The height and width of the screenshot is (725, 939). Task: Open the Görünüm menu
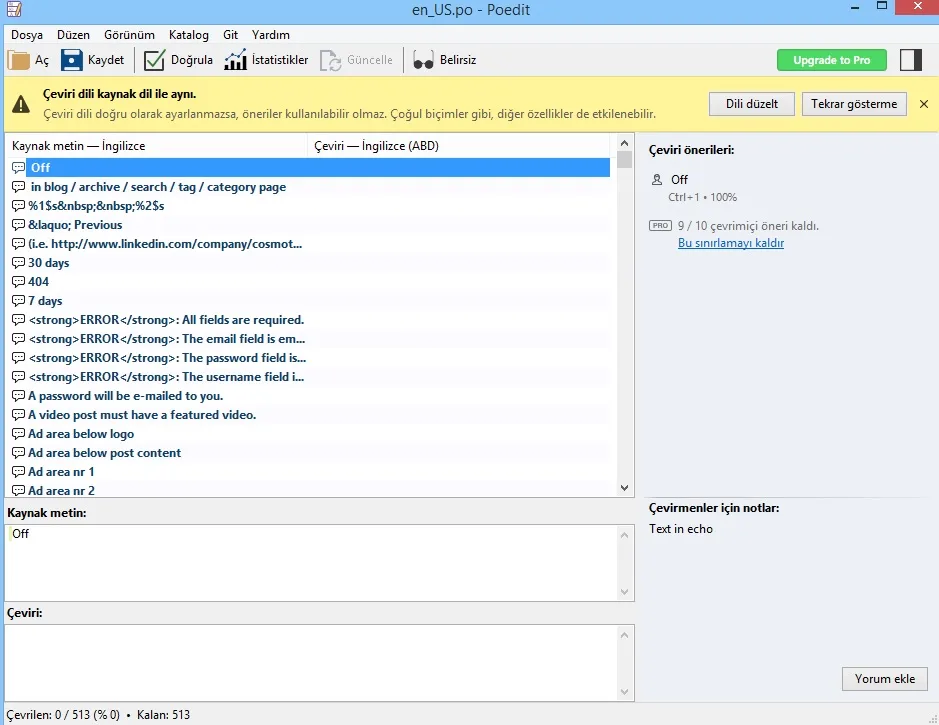tap(129, 35)
